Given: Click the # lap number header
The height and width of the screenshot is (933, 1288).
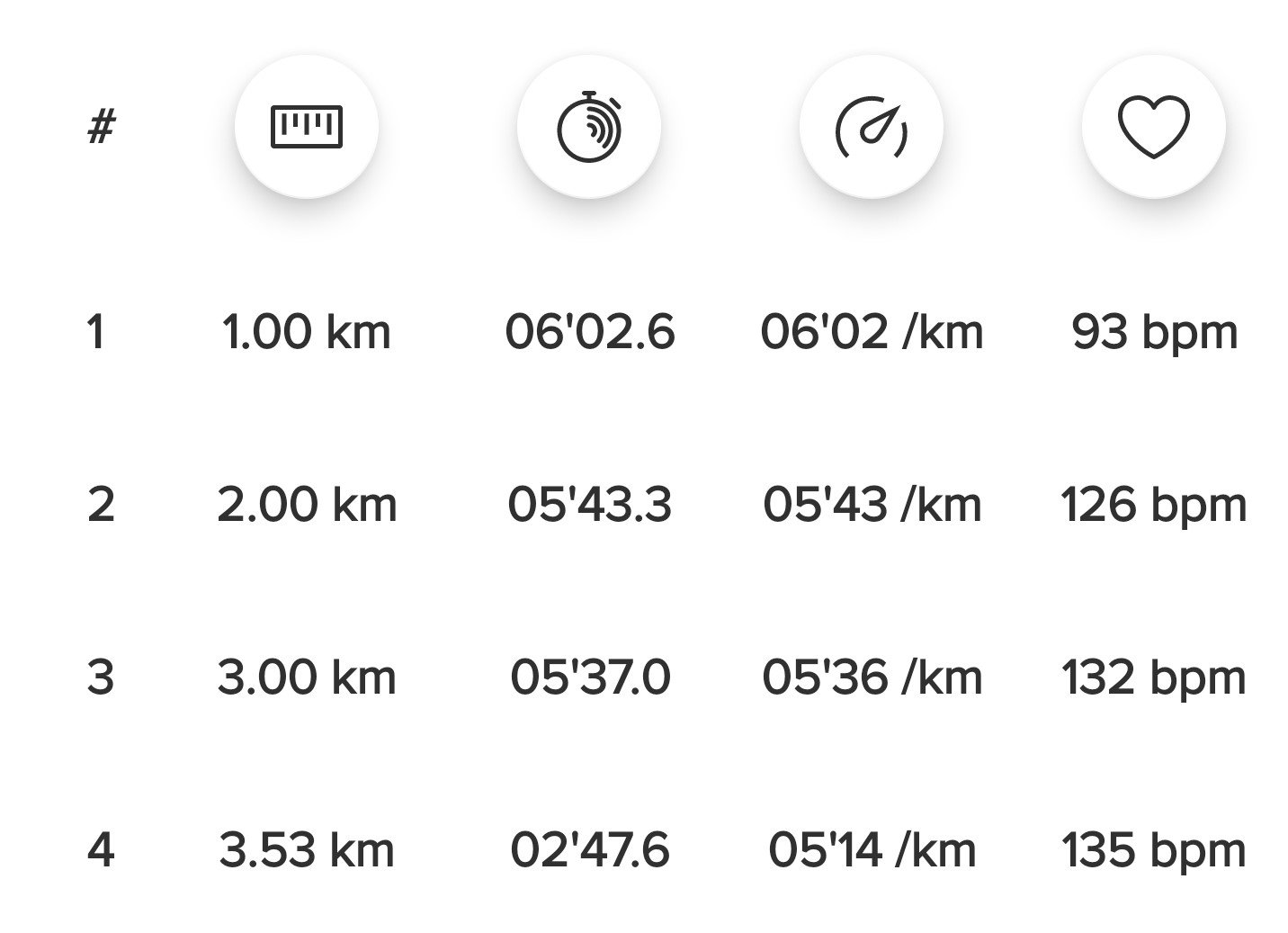Looking at the screenshot, I should (102, 127).
